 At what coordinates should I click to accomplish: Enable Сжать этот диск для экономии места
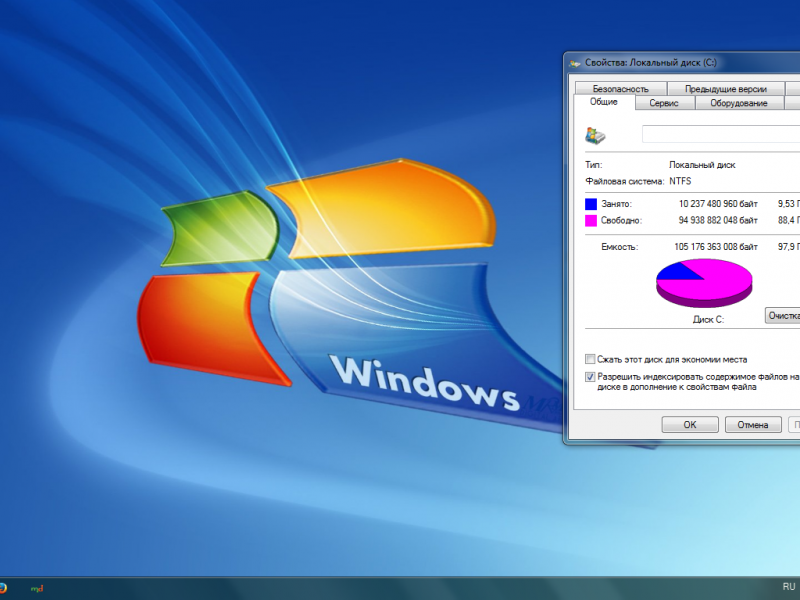tap(590, 359)
